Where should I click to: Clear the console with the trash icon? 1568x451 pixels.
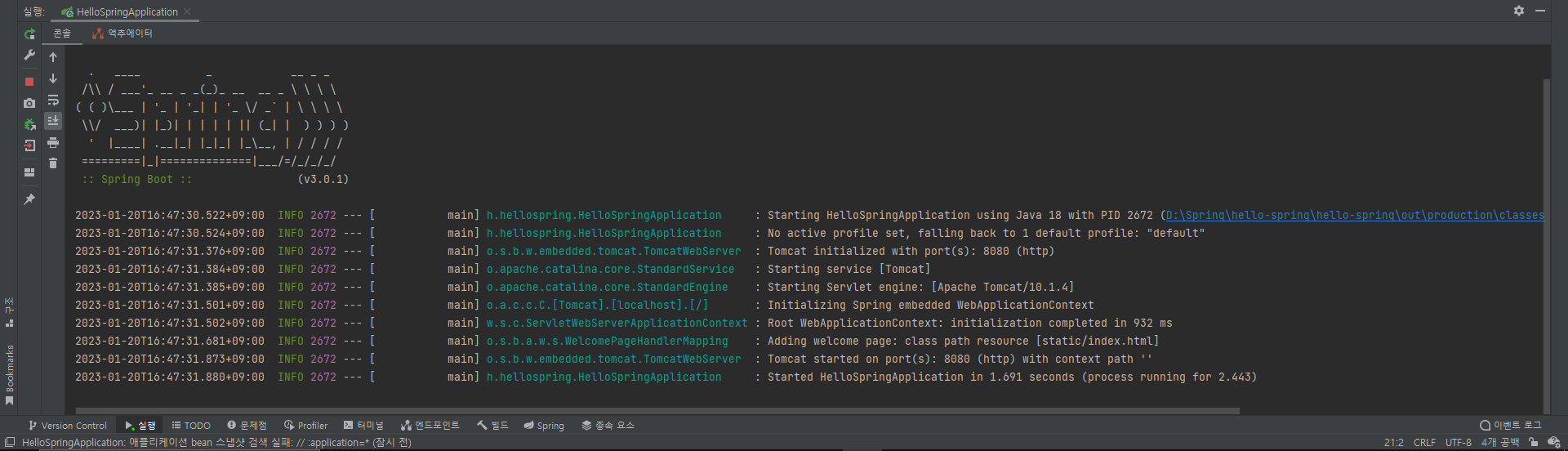[x=53, y=163]
